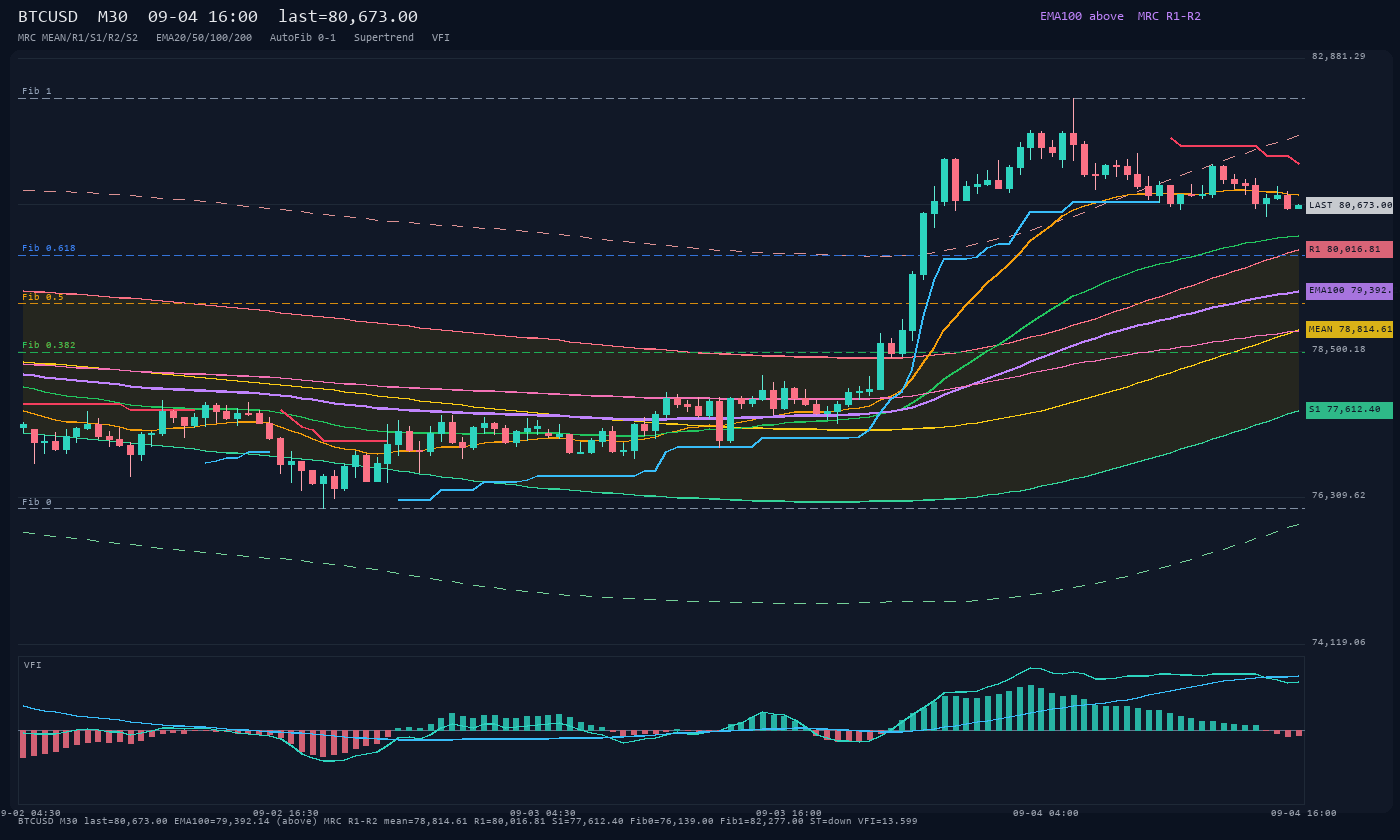
Task: Click the M30 timeframe label
Action: click(x=113, y=17)
